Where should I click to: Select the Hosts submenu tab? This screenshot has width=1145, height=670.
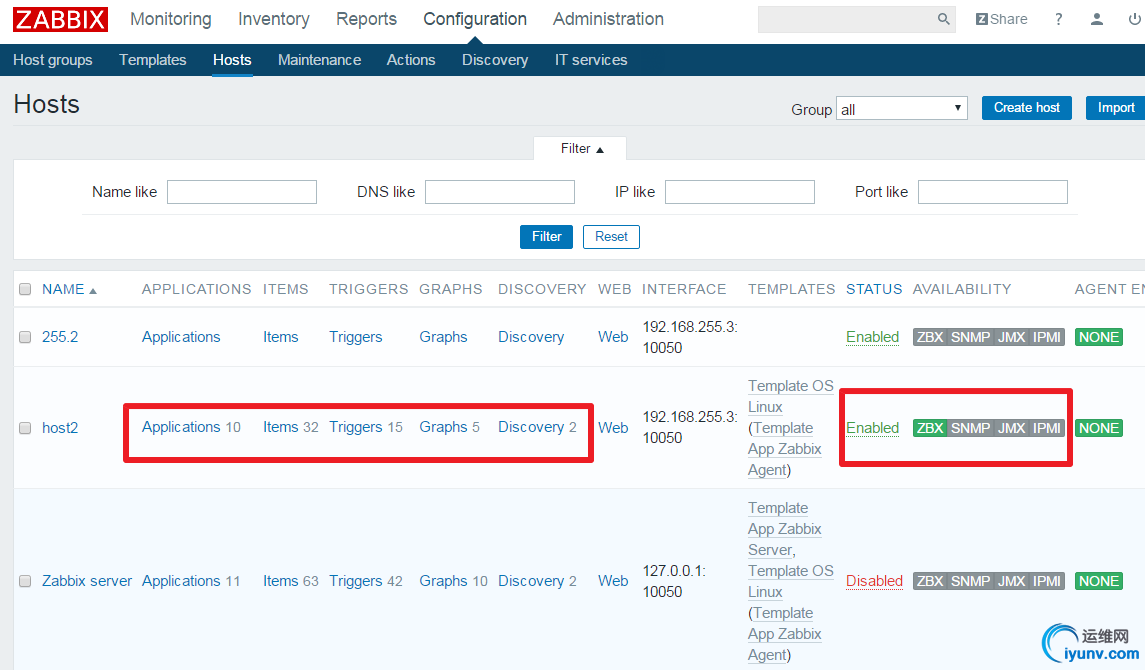pyautogui.click(x=232, y=60)
